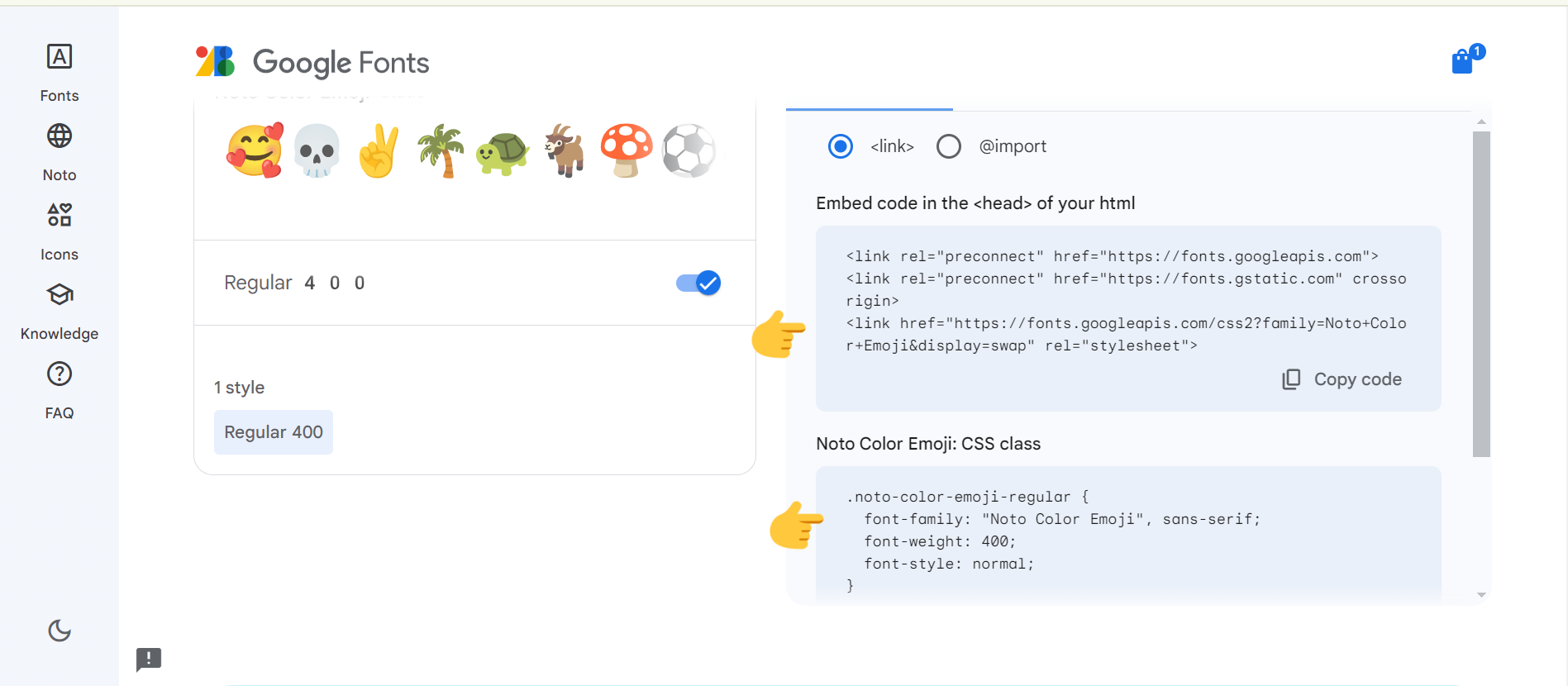Open the Noto globe section

coord(60,153)
